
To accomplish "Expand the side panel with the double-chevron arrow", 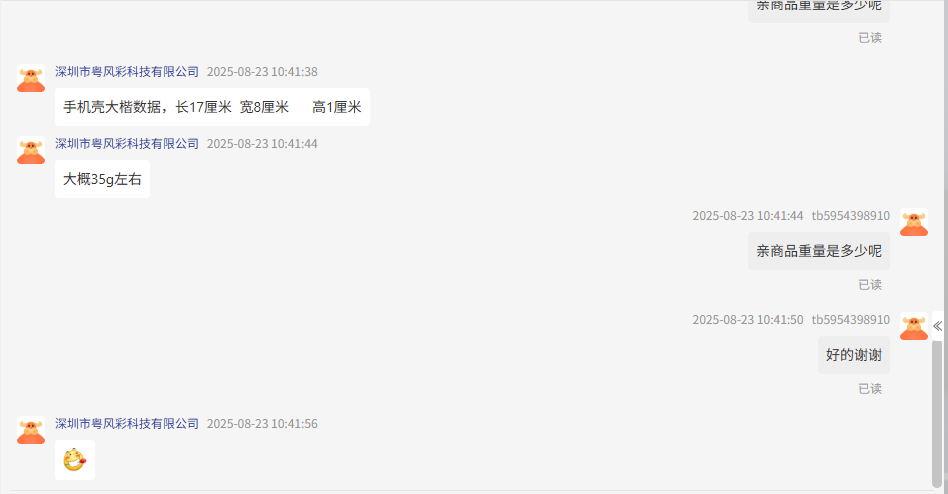I will click(x=937, y=327).
